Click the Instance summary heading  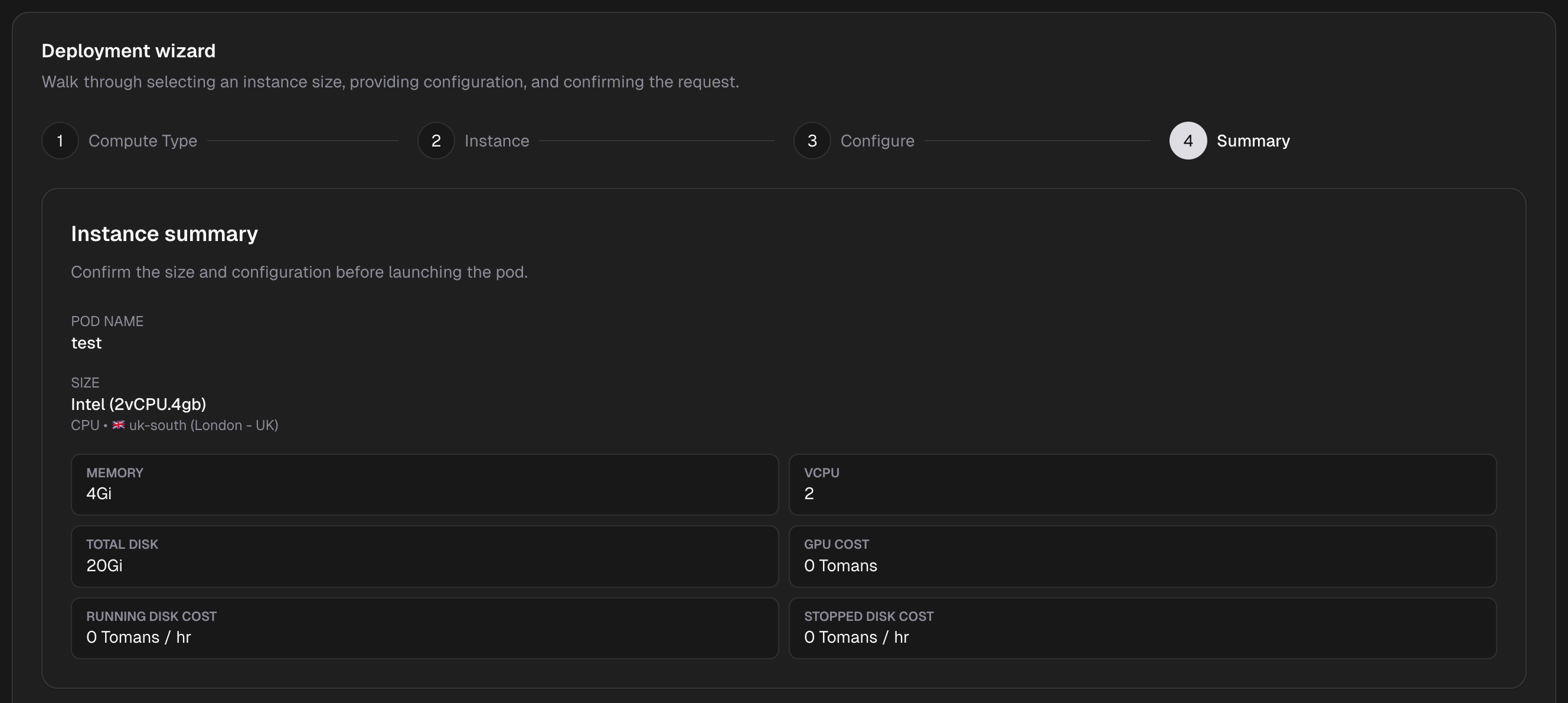point(164,234)
